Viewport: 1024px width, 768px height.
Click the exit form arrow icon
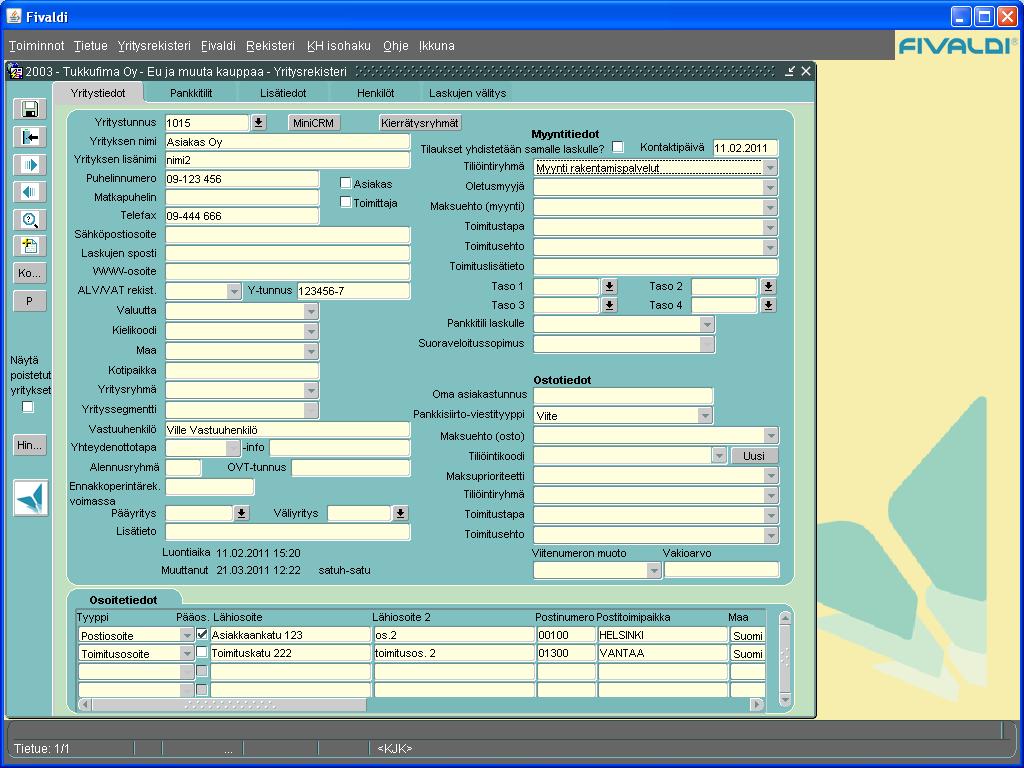click(x=30, y=137)
